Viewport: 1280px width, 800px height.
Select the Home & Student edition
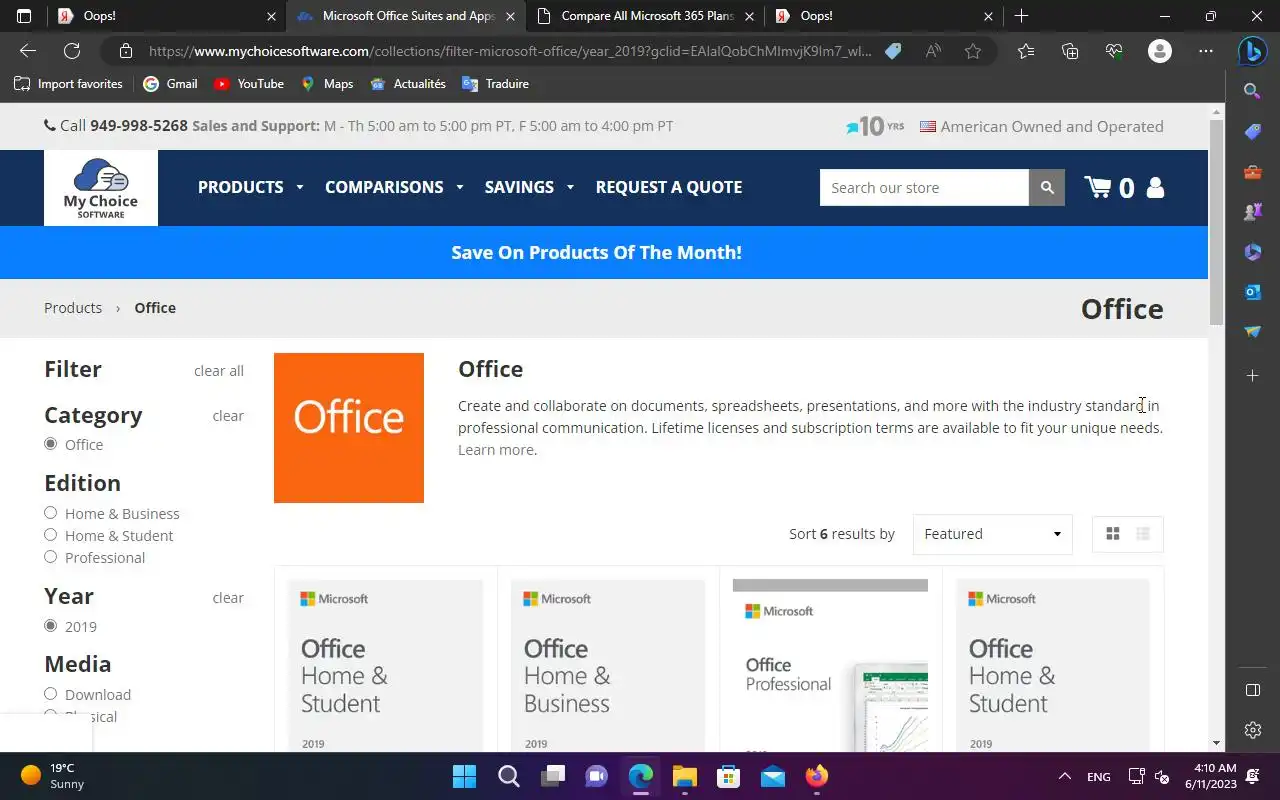click(x=50, y=535)
